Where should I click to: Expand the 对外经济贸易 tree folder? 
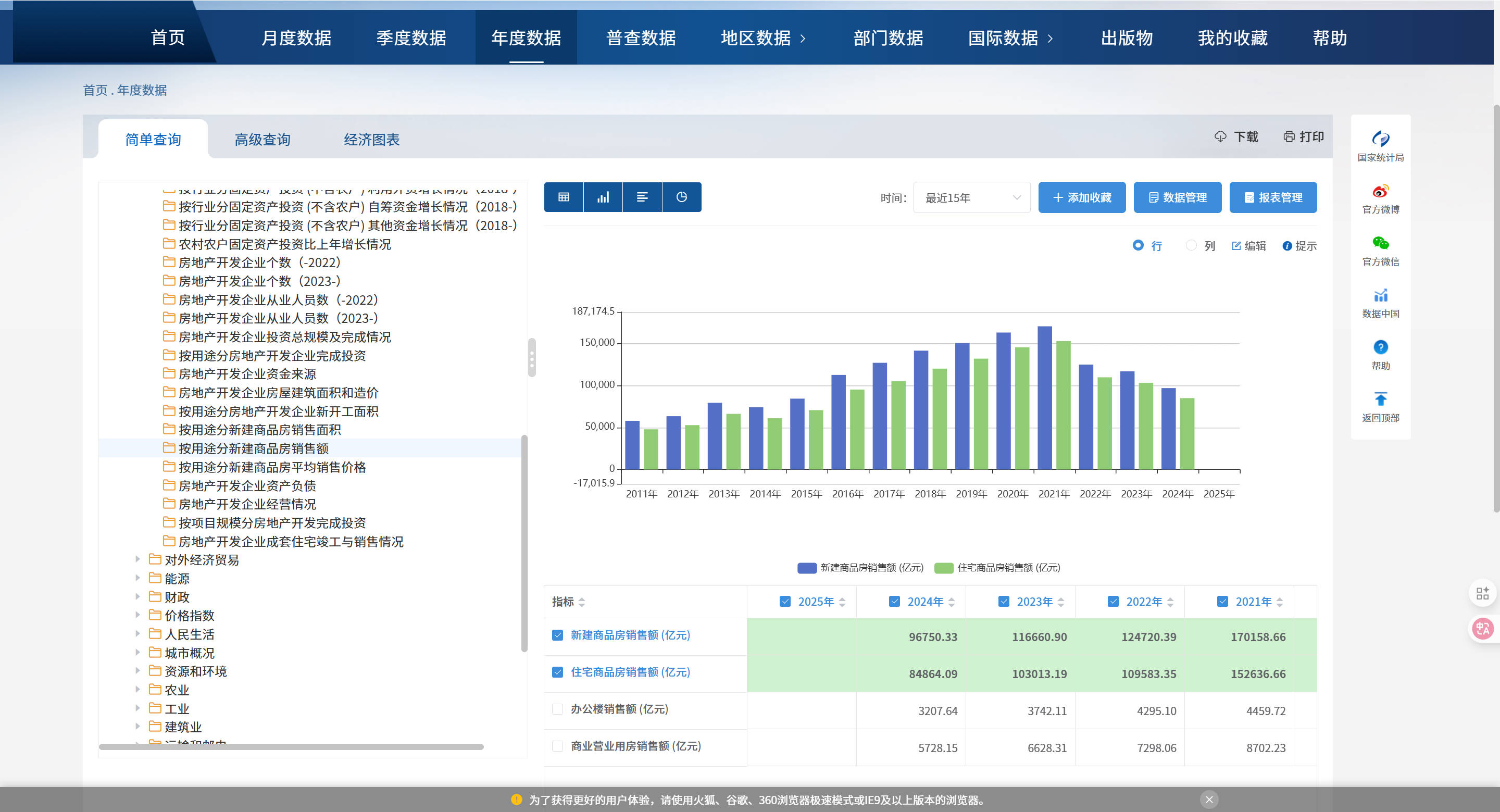137,559
